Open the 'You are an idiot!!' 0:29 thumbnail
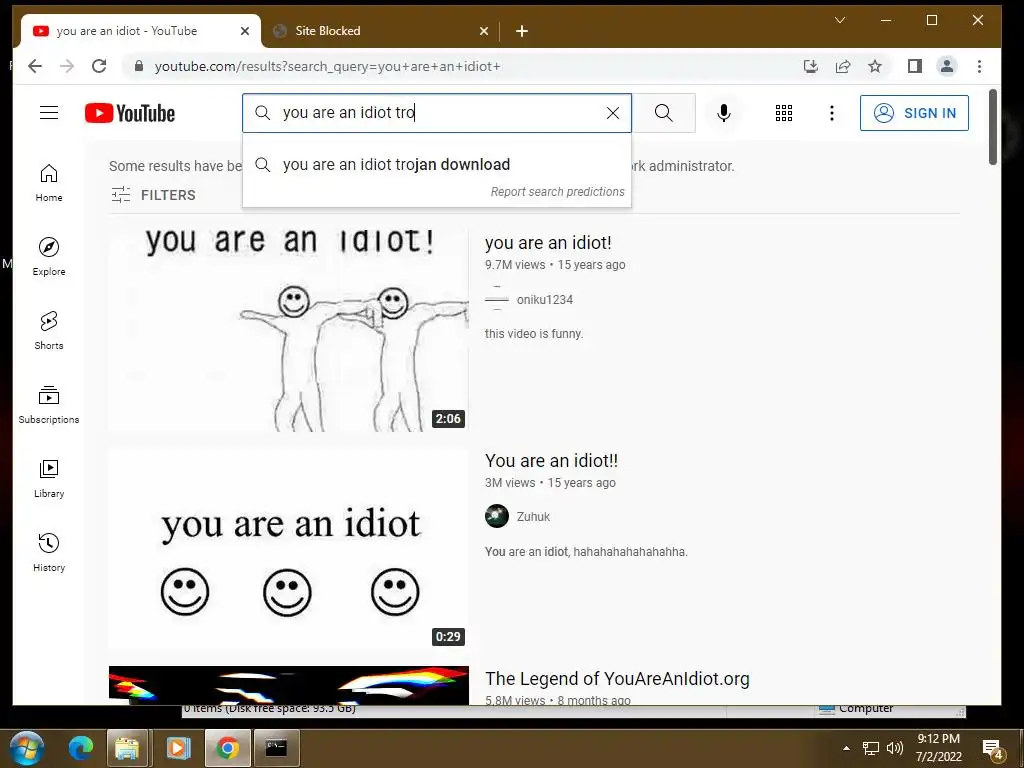Screen dimensions: 1024x768 coord(289,548)
